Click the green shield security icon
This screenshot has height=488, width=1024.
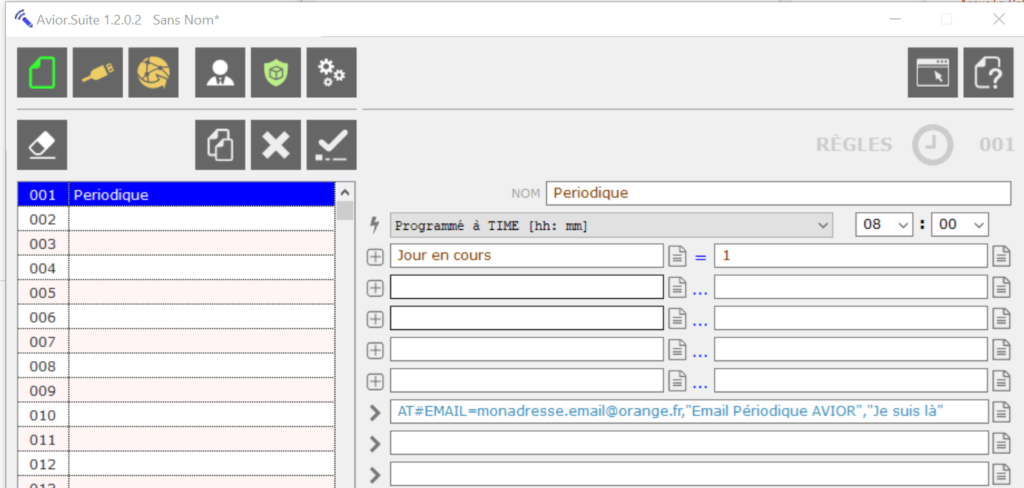[x=276, y=73]
